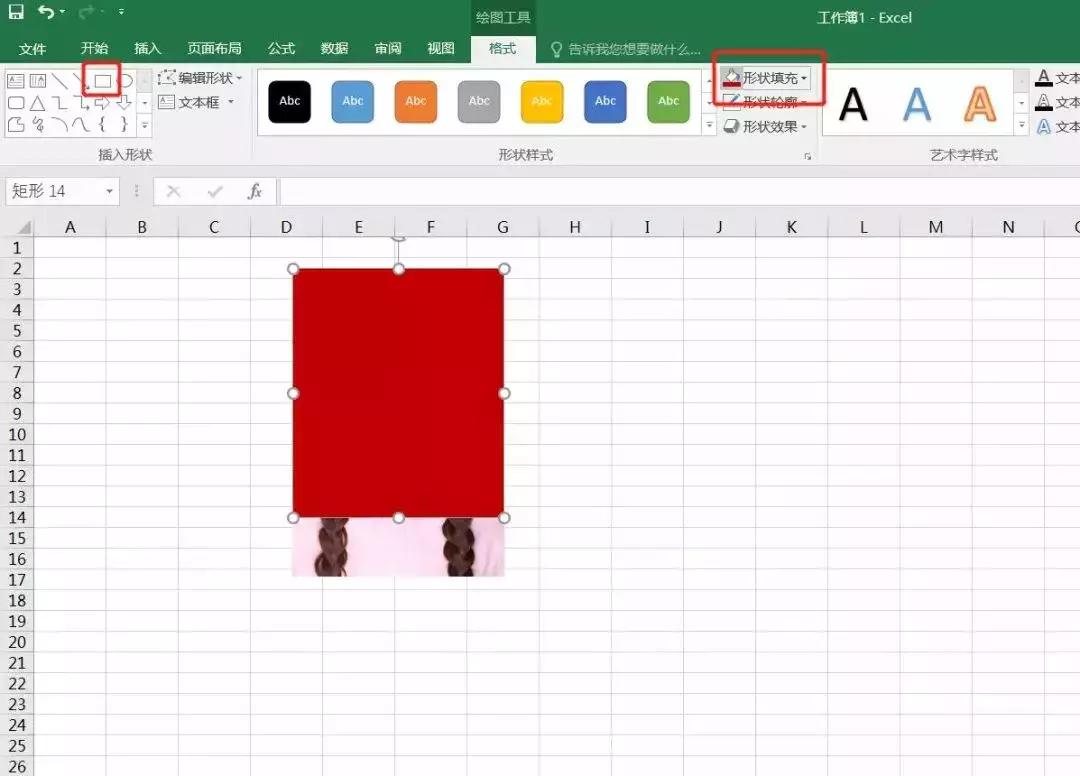Click the fx insert function icon

(255, 191)
